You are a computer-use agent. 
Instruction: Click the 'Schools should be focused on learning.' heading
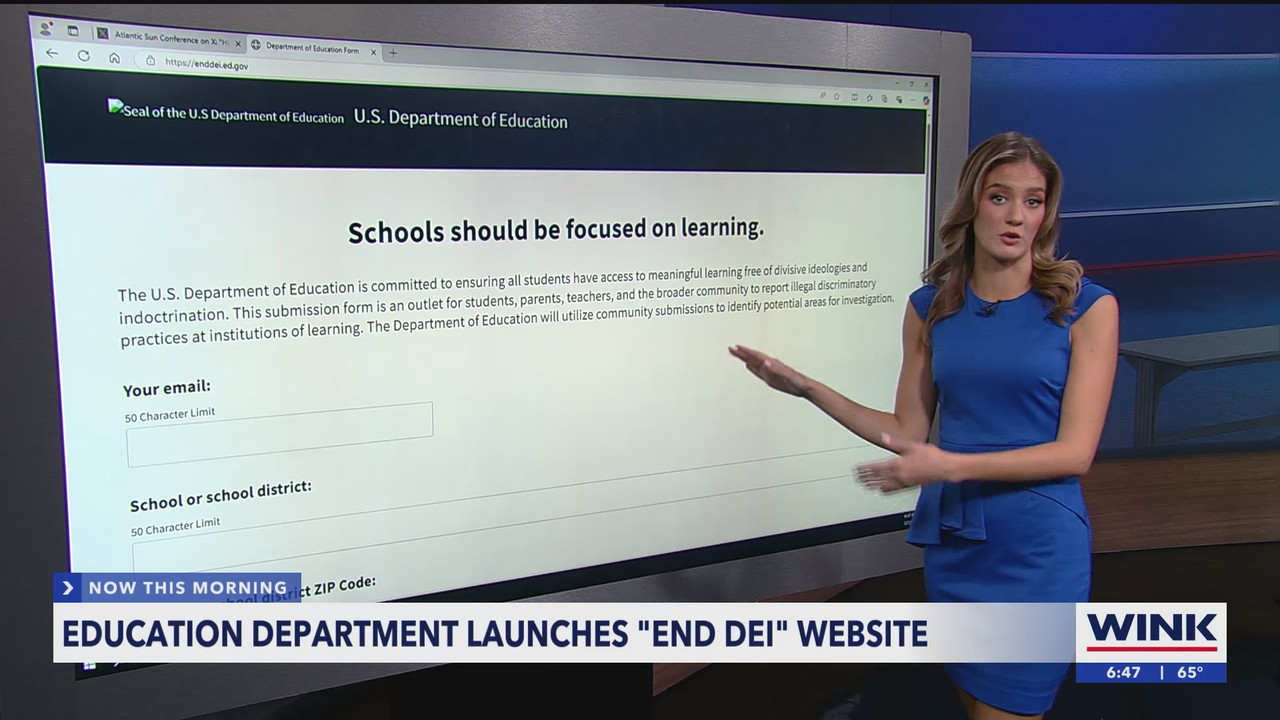coord(556,229)
